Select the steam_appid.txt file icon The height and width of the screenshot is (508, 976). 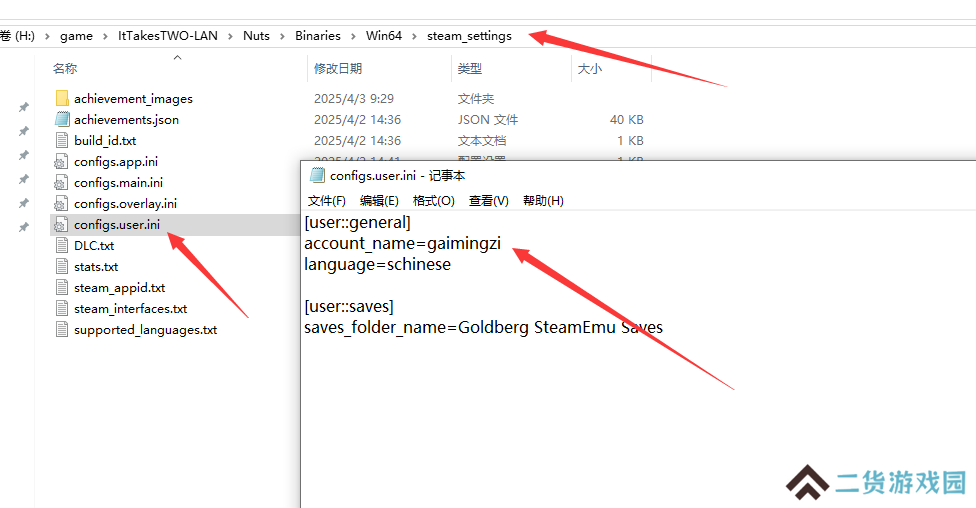click(x=62, y=288)
